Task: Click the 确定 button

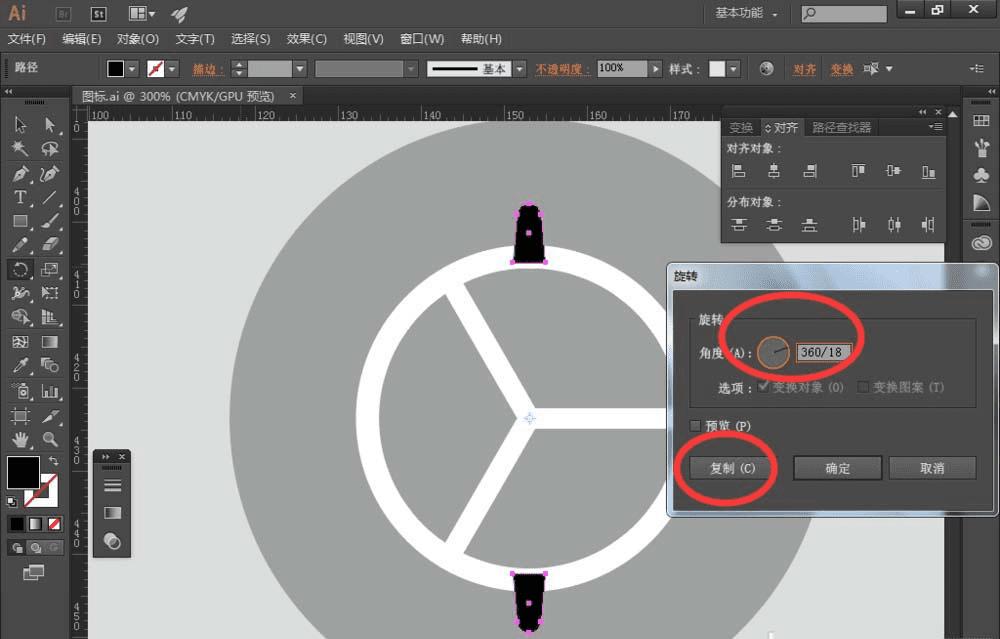Action: point(837,468)
